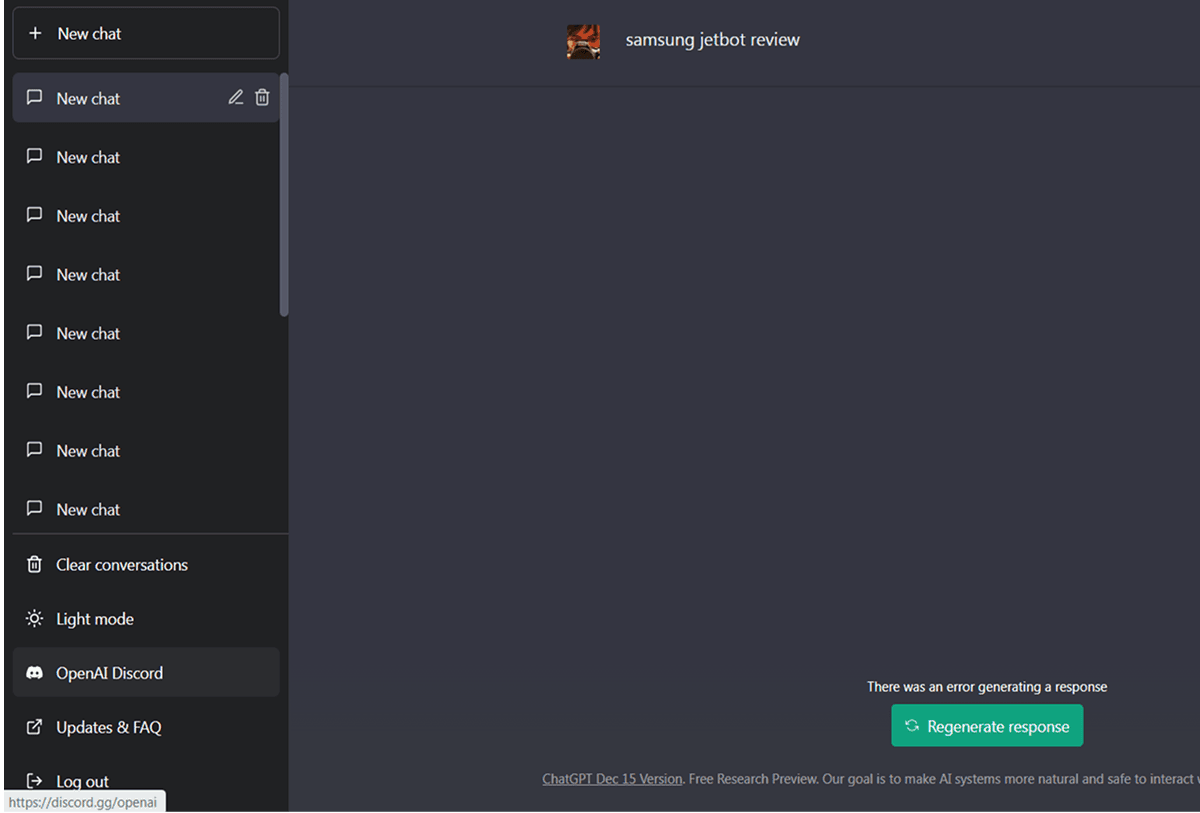
Task: Click the sidebar conversation list scrollbar
Action: tap(284, 195)
